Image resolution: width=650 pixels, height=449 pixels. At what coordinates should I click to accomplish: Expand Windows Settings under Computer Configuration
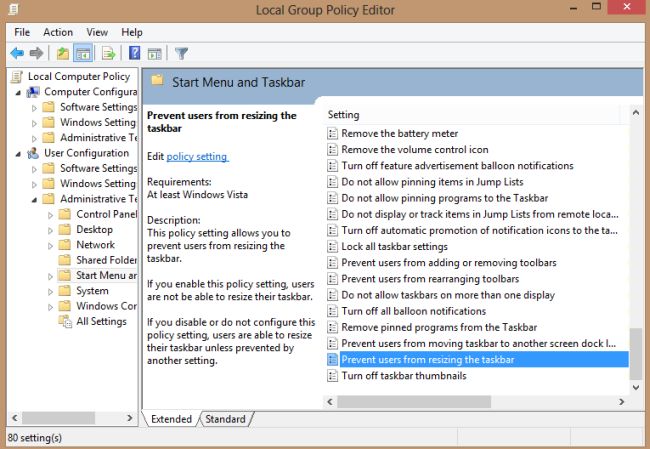[34, 124]
